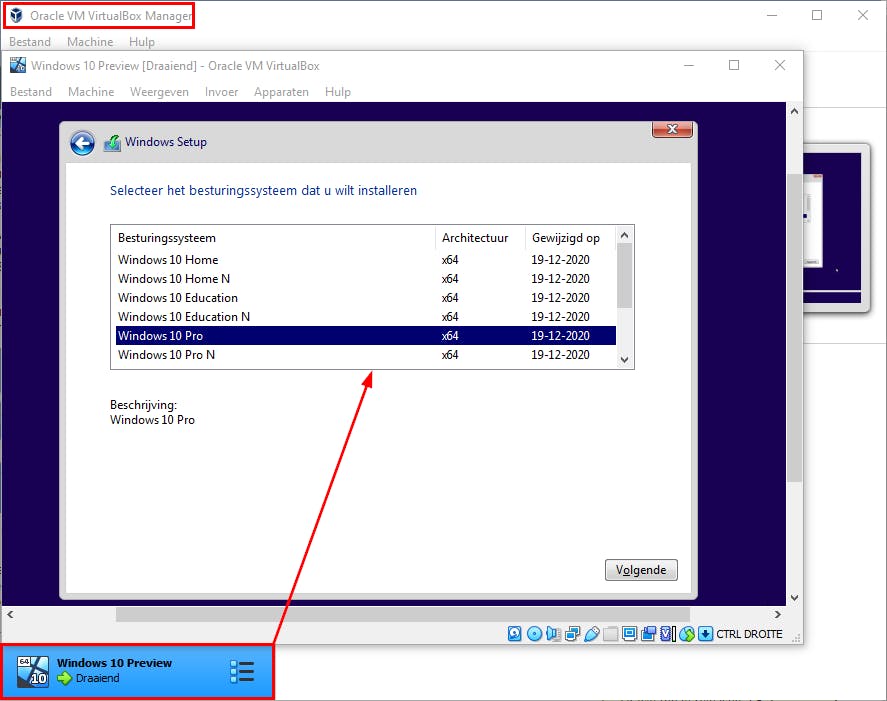
Task: Open the VM tools list menu icon
Action: click(242, 671)
